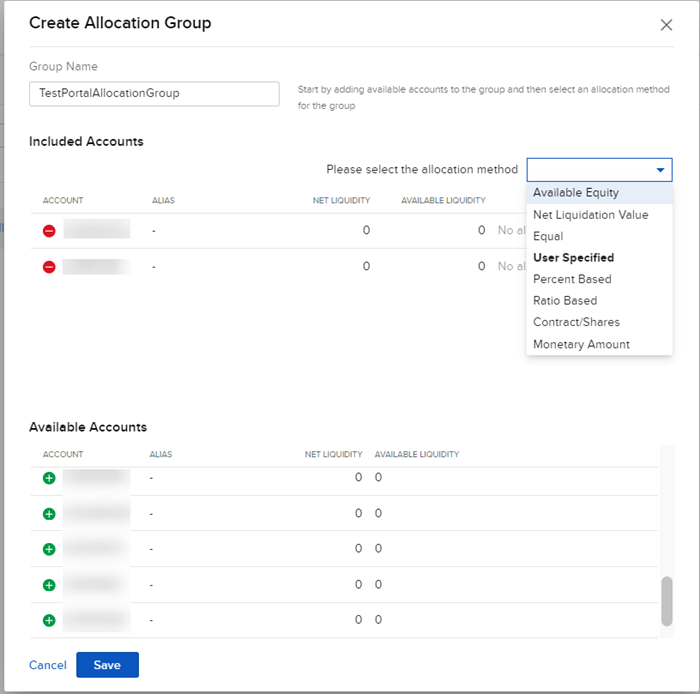The height and width of the screenshot is (694, 700).
Task: Choose Net Liquidation Value option
Action: (x=600, y=215)
